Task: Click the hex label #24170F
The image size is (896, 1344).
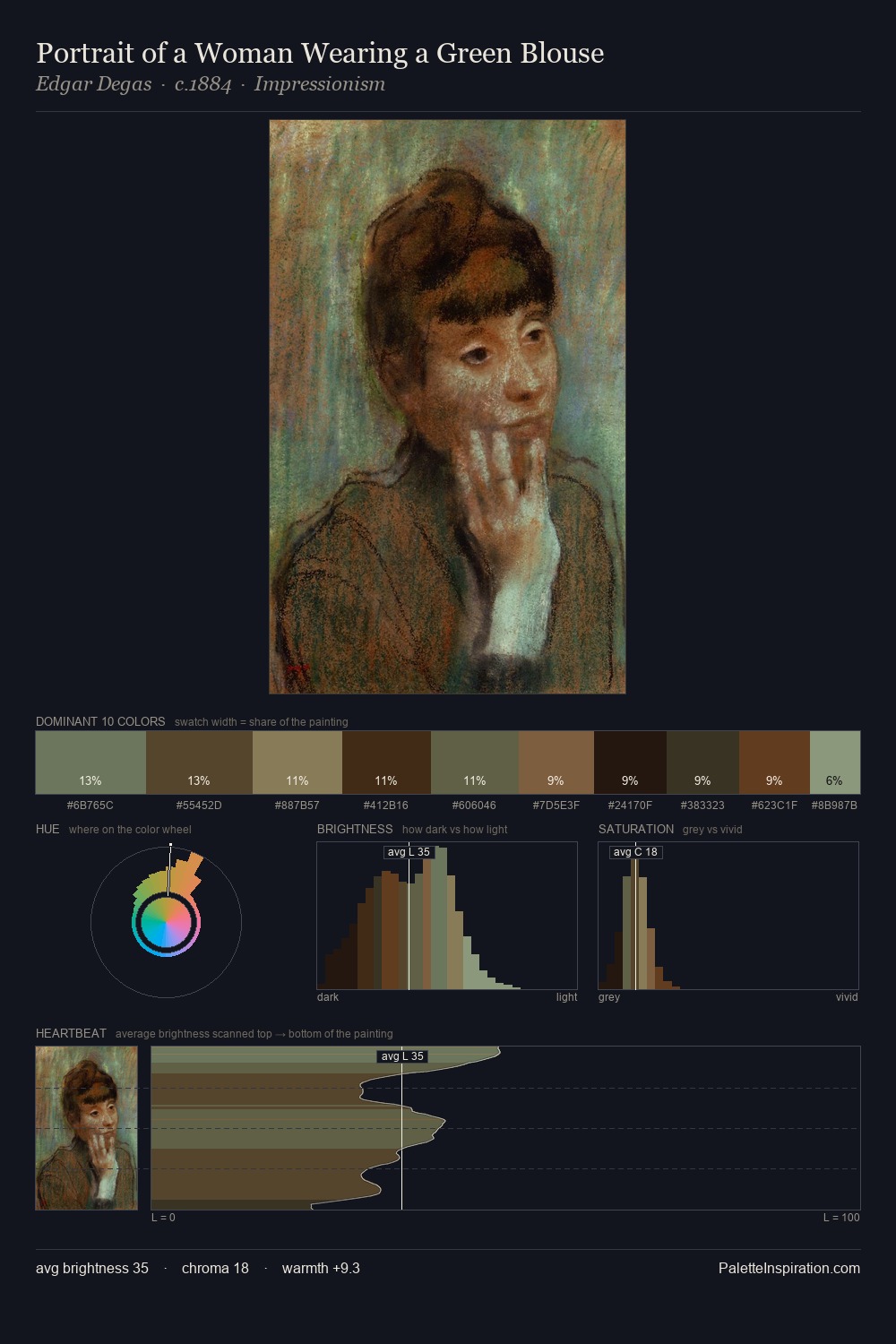Action: [630, 806]
